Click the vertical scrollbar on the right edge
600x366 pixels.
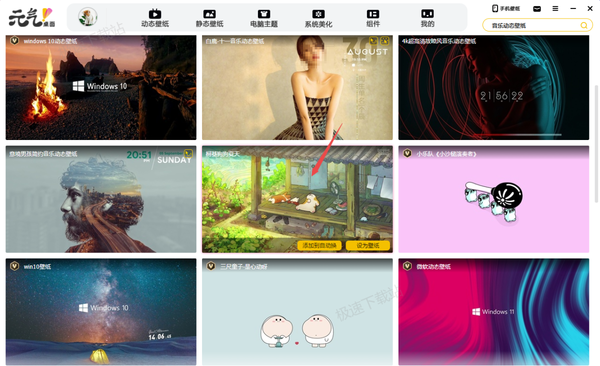pyautogui.click(x=596, y=144)
